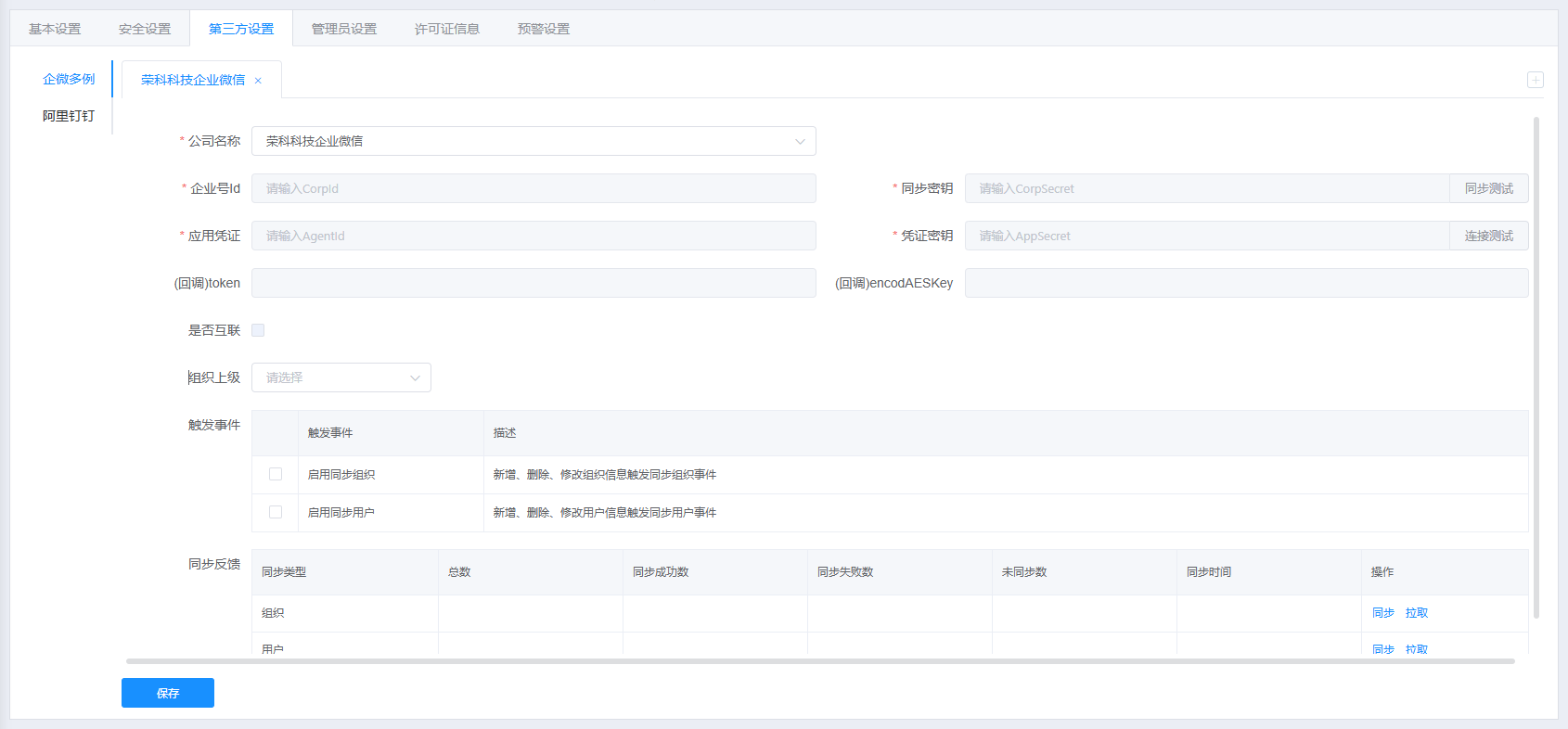
Task: Open the 安全设置 tab
Action: pyautogui.click(x=145, y=29)
